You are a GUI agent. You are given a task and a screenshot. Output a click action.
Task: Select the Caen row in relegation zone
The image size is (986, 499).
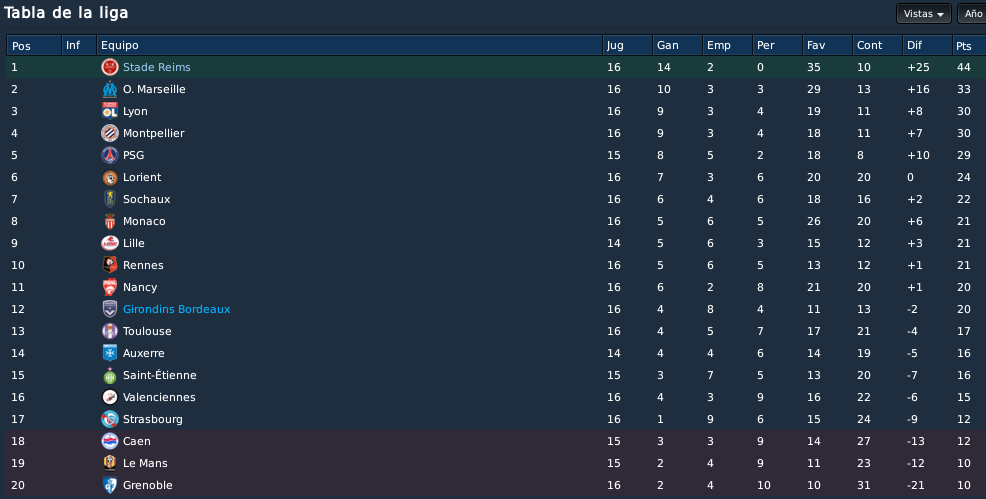496,441
